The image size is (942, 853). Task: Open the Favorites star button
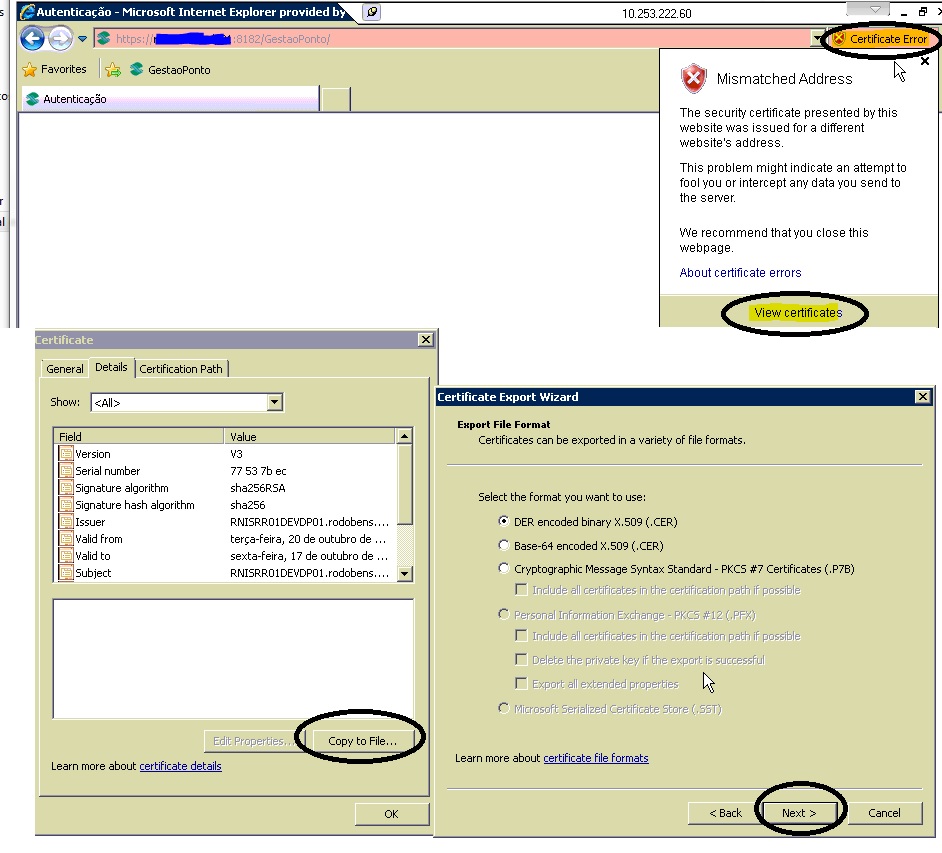tap(55, 70)
